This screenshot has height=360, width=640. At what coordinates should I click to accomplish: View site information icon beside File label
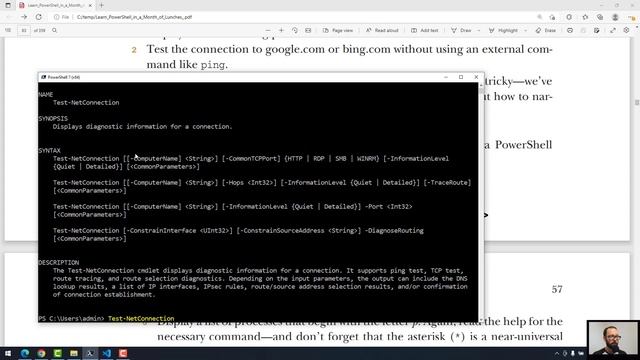pos(56,17)
